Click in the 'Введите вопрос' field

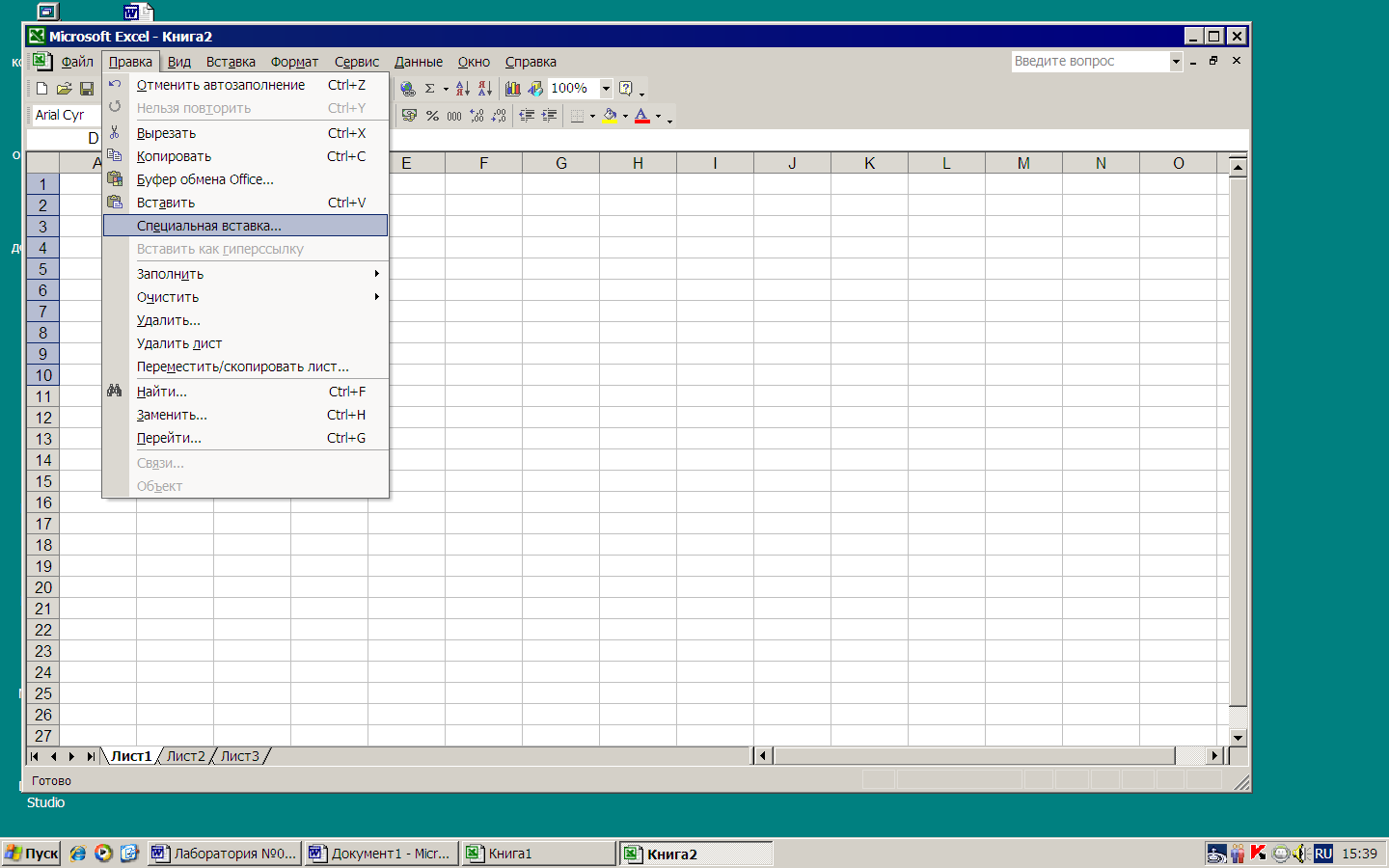tap(1090, 61)
